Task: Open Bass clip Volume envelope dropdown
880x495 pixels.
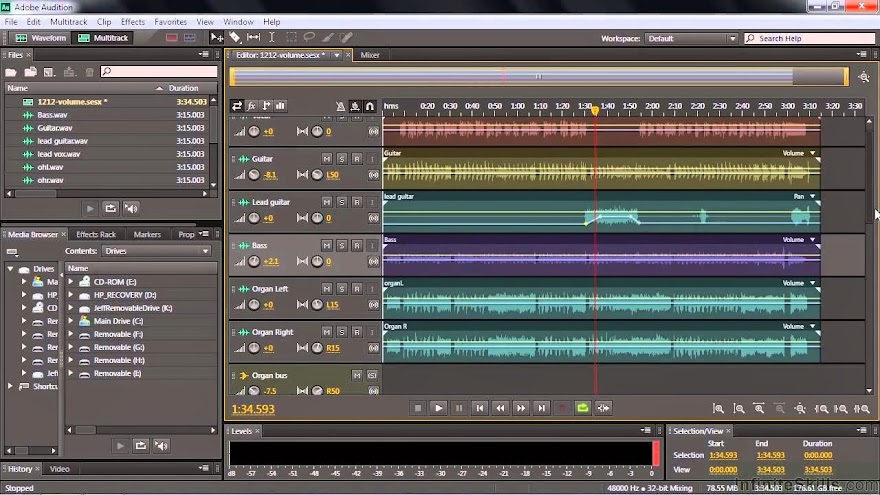Action: click(812, 239)
